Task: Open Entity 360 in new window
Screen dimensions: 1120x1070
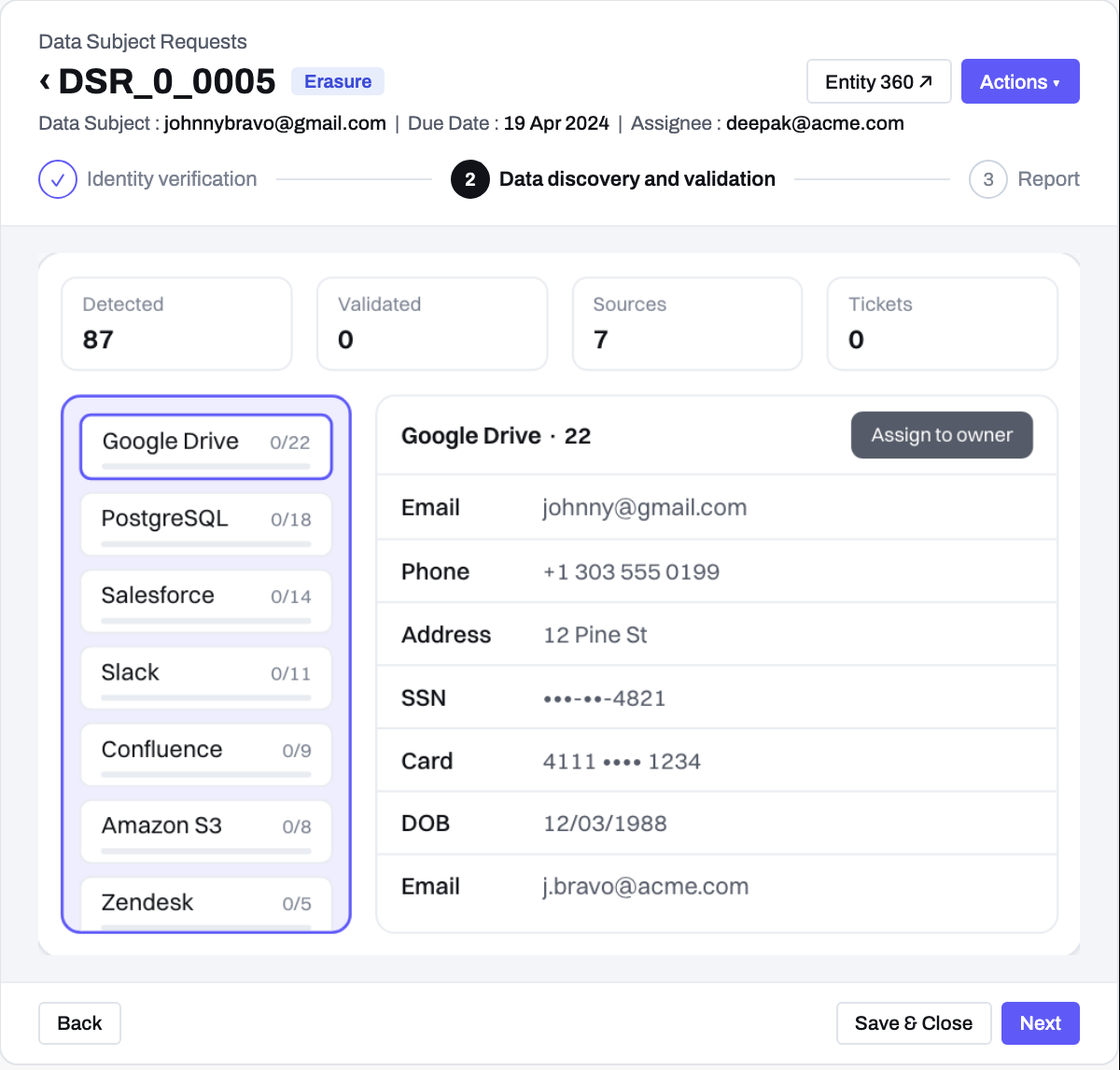Action: [x=879, y=81]
